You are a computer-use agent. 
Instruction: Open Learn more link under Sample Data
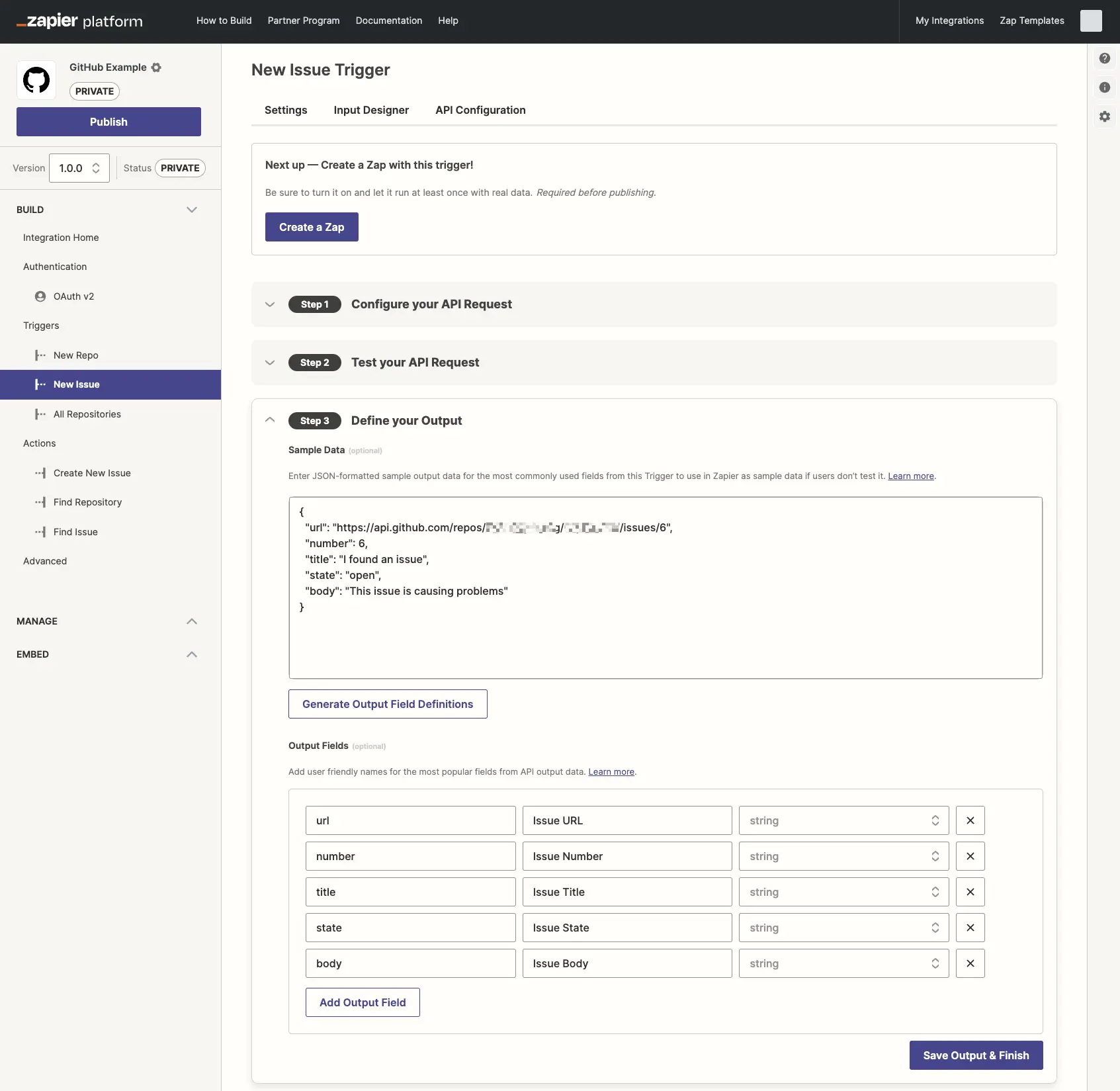(x=911, y=476)
